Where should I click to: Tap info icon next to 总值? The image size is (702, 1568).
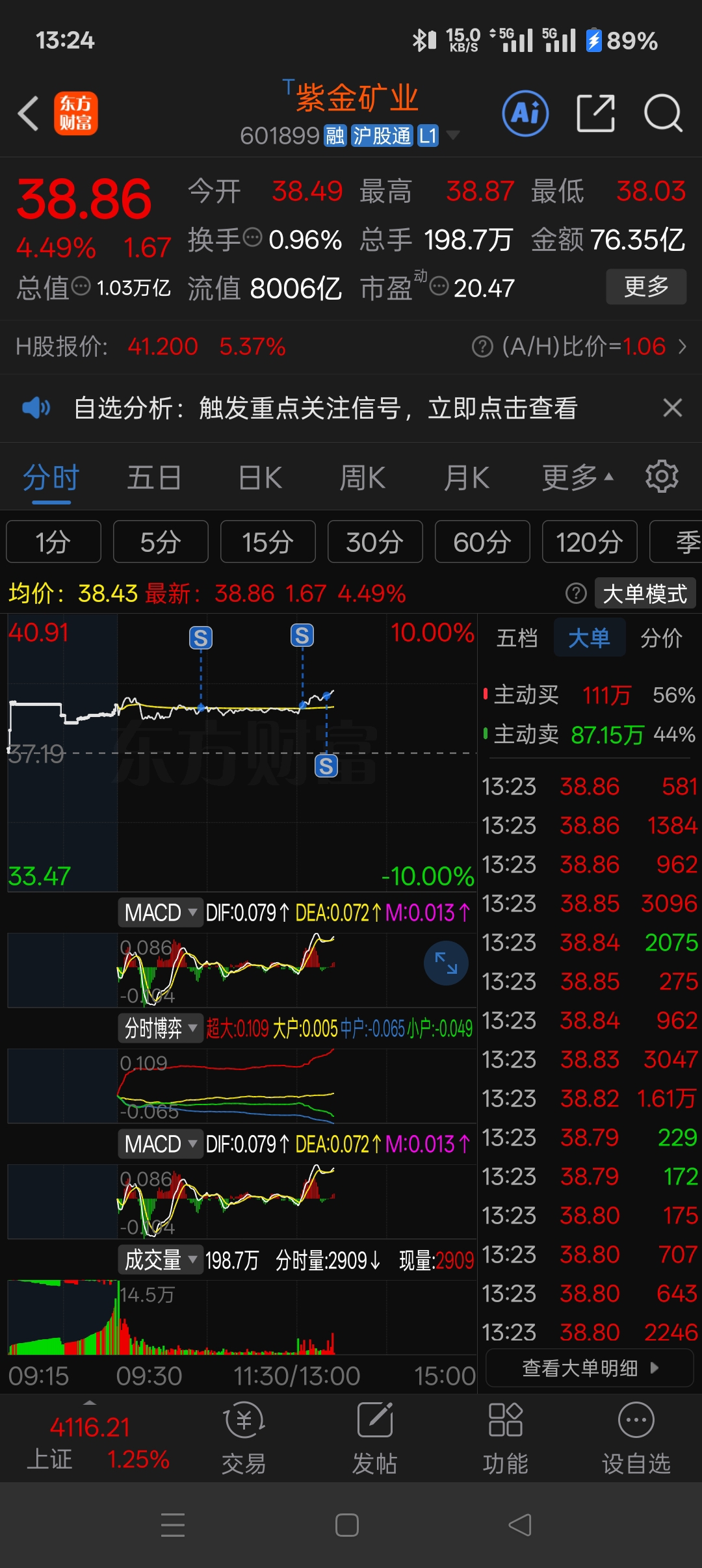(x=81, y=285)
